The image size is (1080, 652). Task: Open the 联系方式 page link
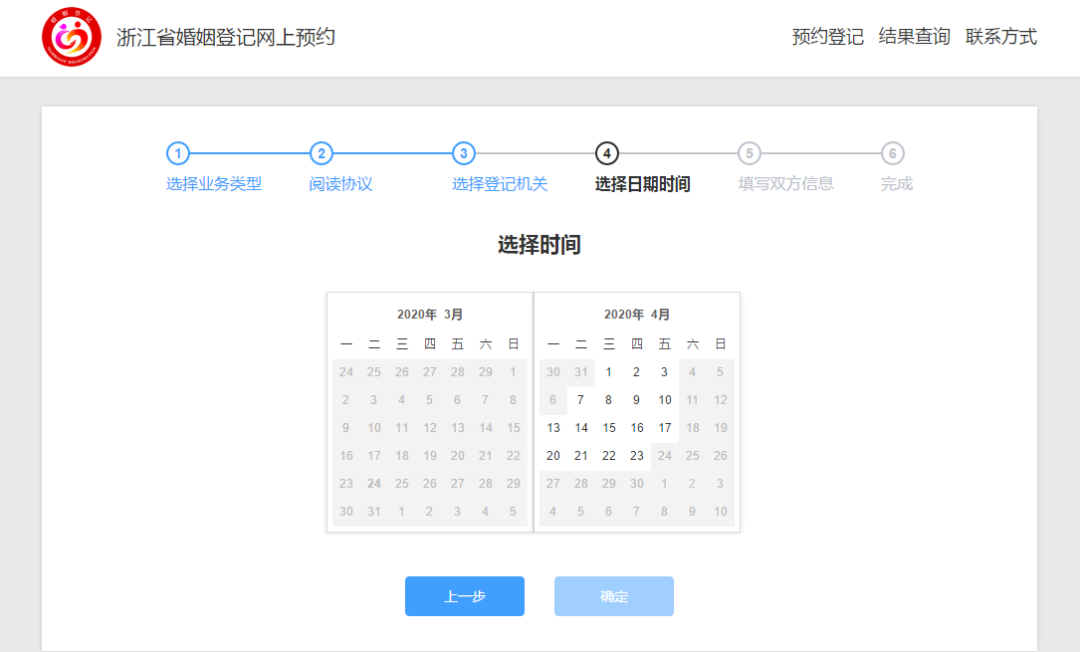coord(1001,37)
